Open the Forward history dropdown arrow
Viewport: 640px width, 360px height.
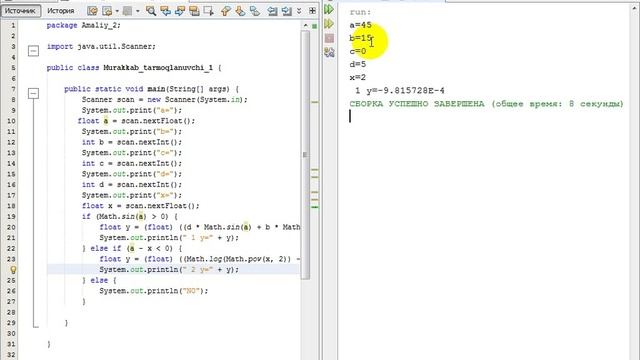point(137,11)
